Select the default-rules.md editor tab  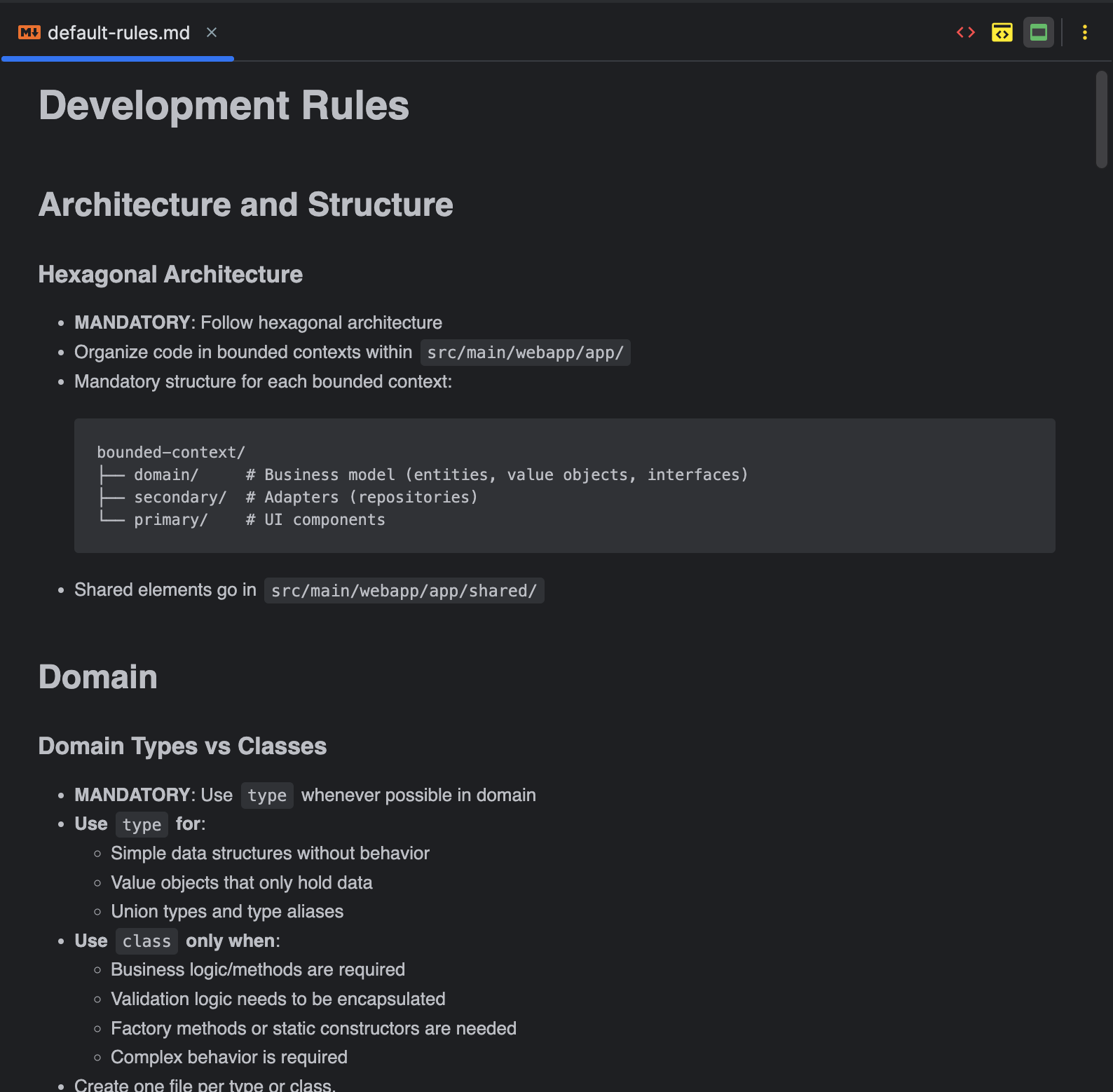coord(118,33)
